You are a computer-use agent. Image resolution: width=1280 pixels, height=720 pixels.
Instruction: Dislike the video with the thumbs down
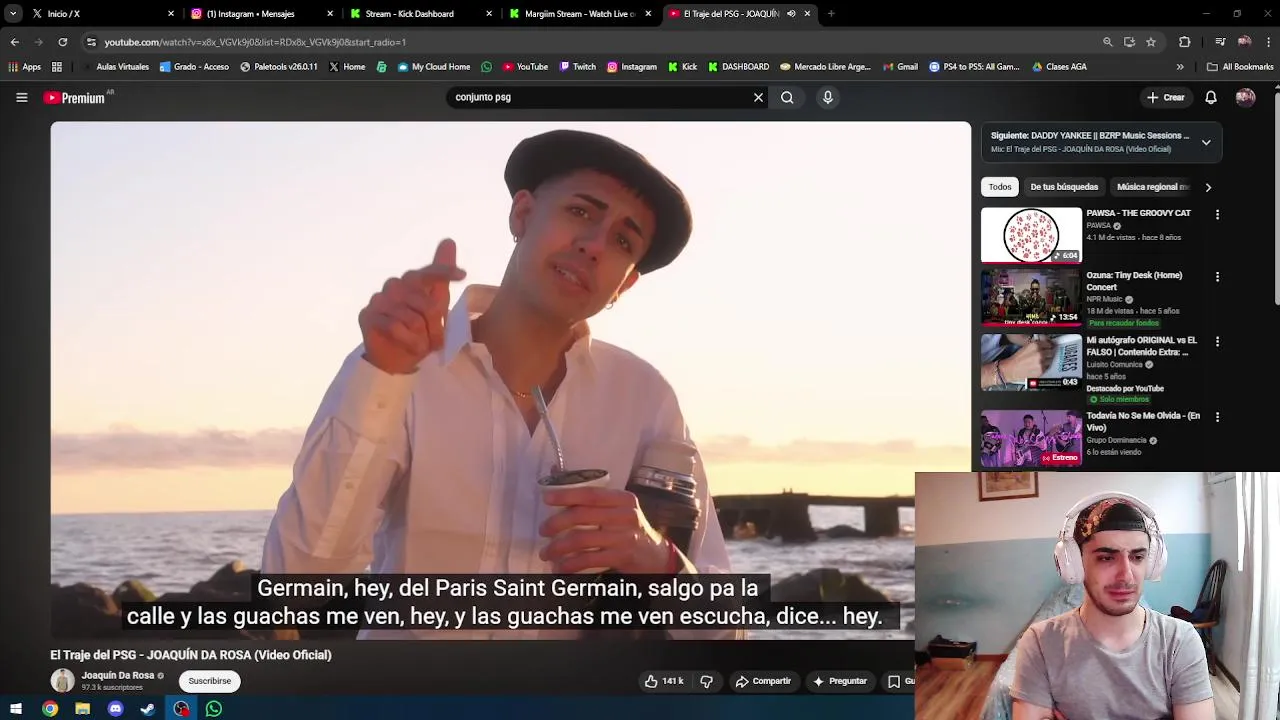point(706,681)
